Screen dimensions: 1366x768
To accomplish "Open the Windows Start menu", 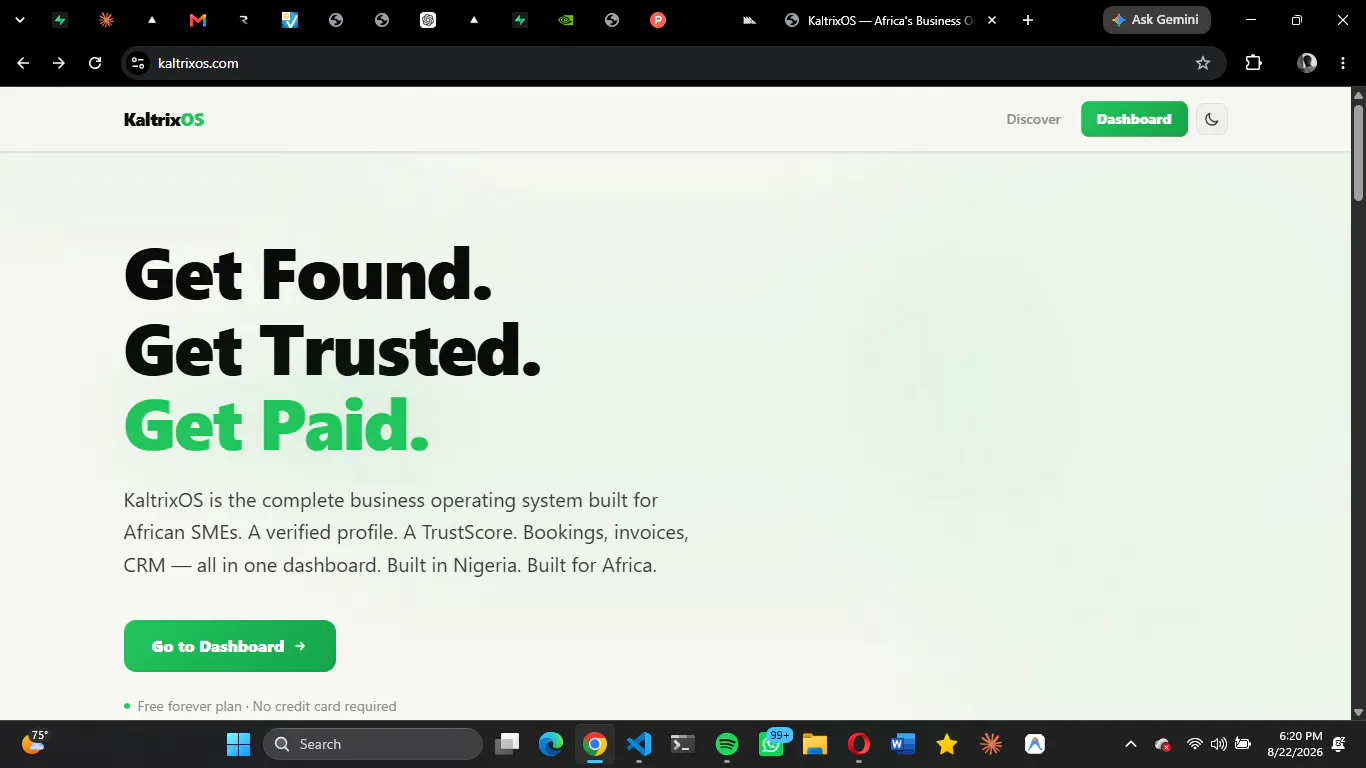I will [x=239, y=744].
